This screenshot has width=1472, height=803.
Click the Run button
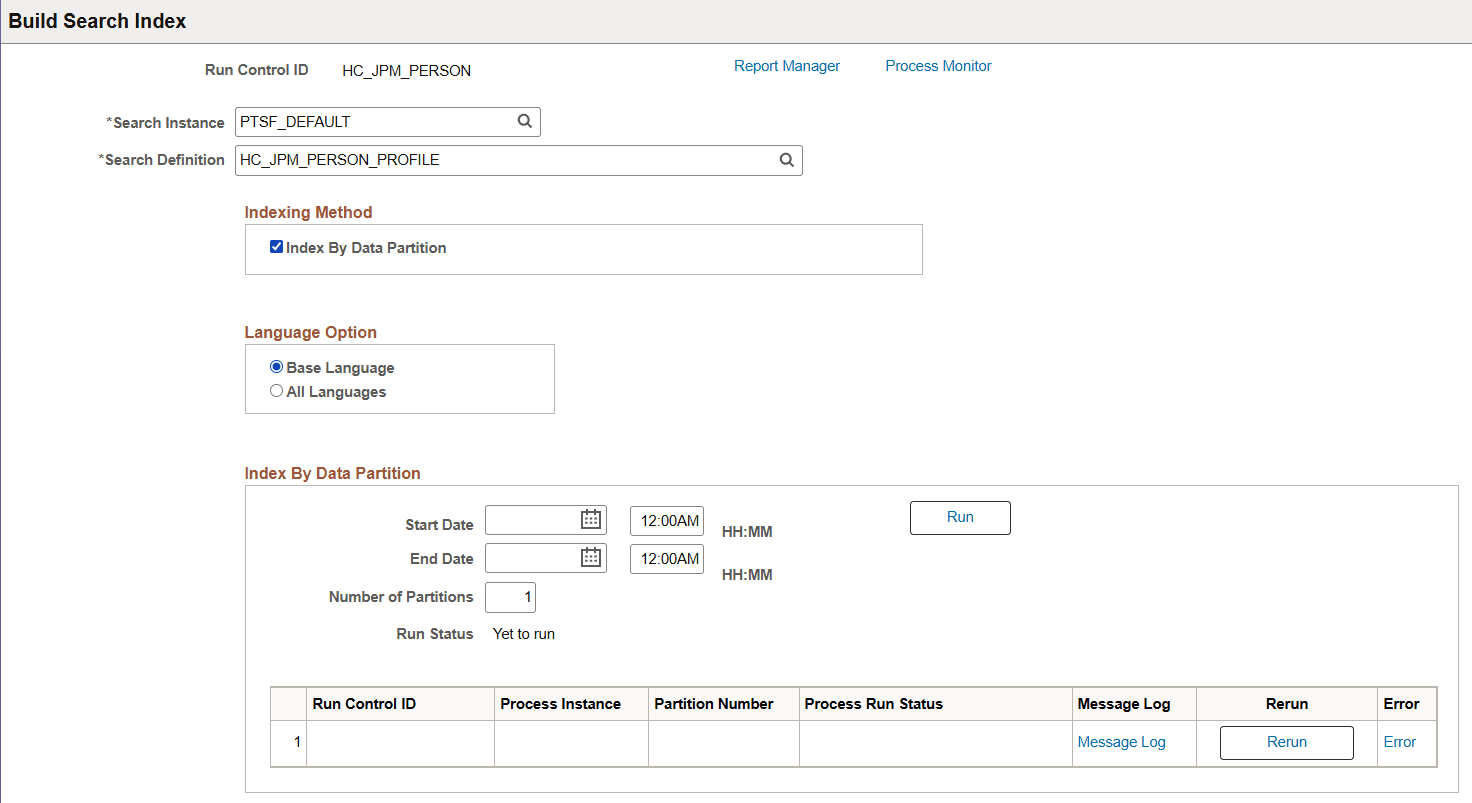959,517
